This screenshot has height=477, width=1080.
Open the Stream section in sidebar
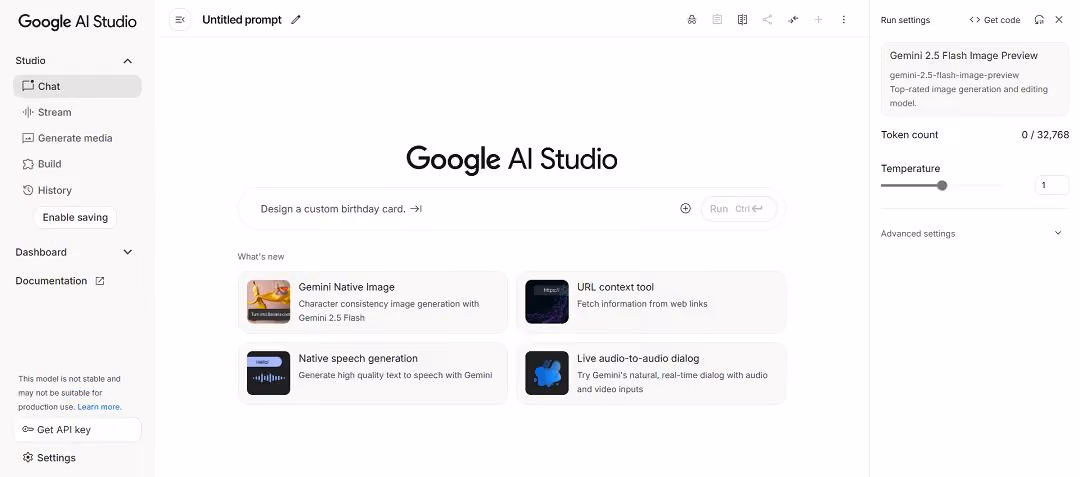(77, 112)
